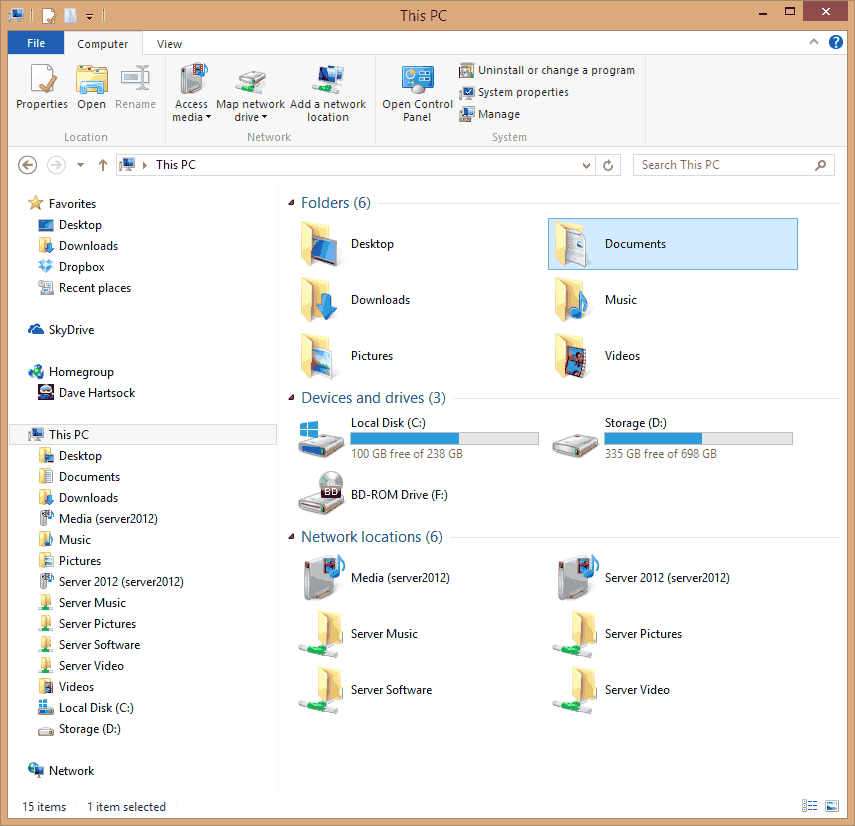The height and width of the screenshot is (826, 855).
Task: Click Add a network location
Action: point(328,93)
